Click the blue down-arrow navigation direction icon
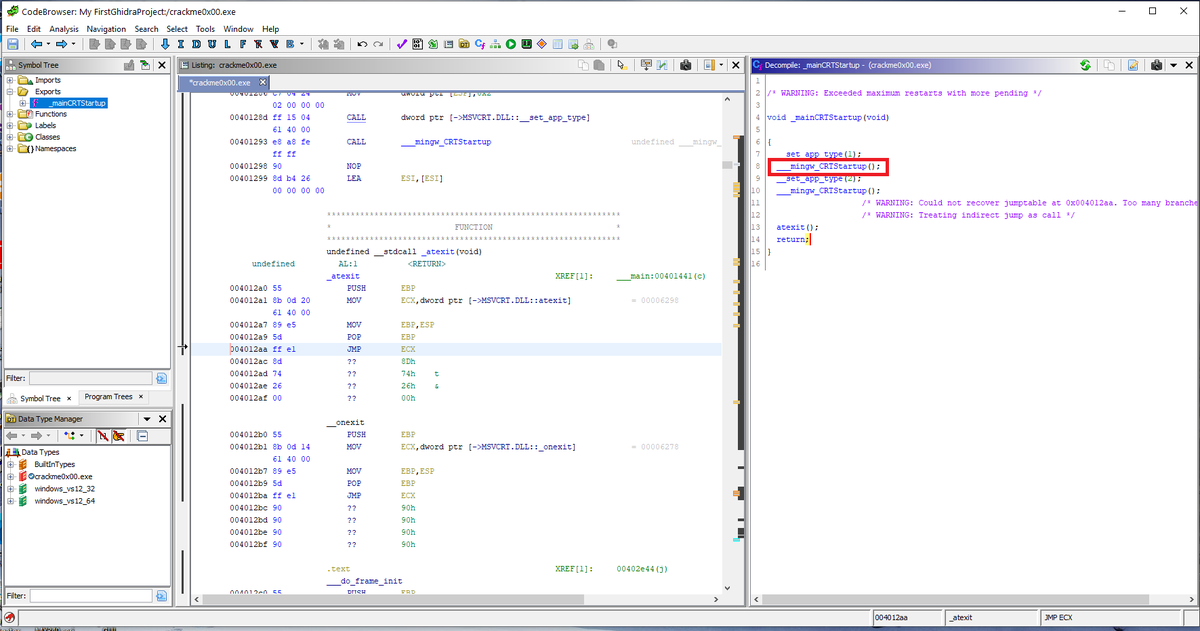The width and height of the screenshot is (1200, 631). [165, 44]
